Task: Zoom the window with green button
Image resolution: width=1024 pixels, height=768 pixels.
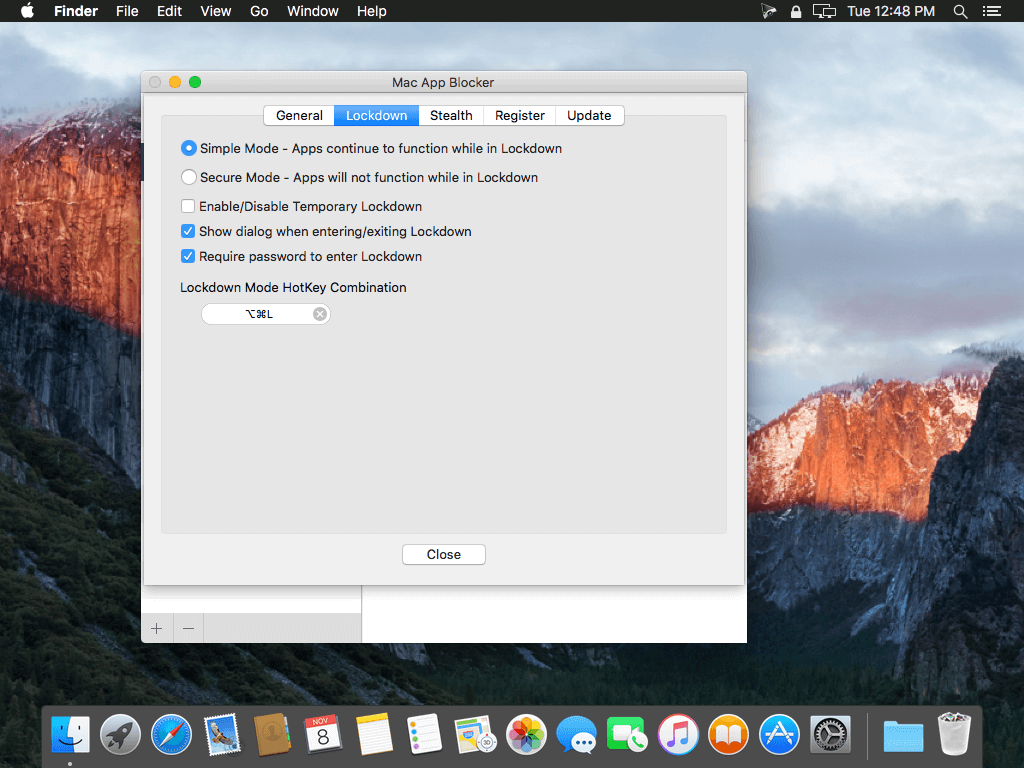Action: tap(195, 82)
